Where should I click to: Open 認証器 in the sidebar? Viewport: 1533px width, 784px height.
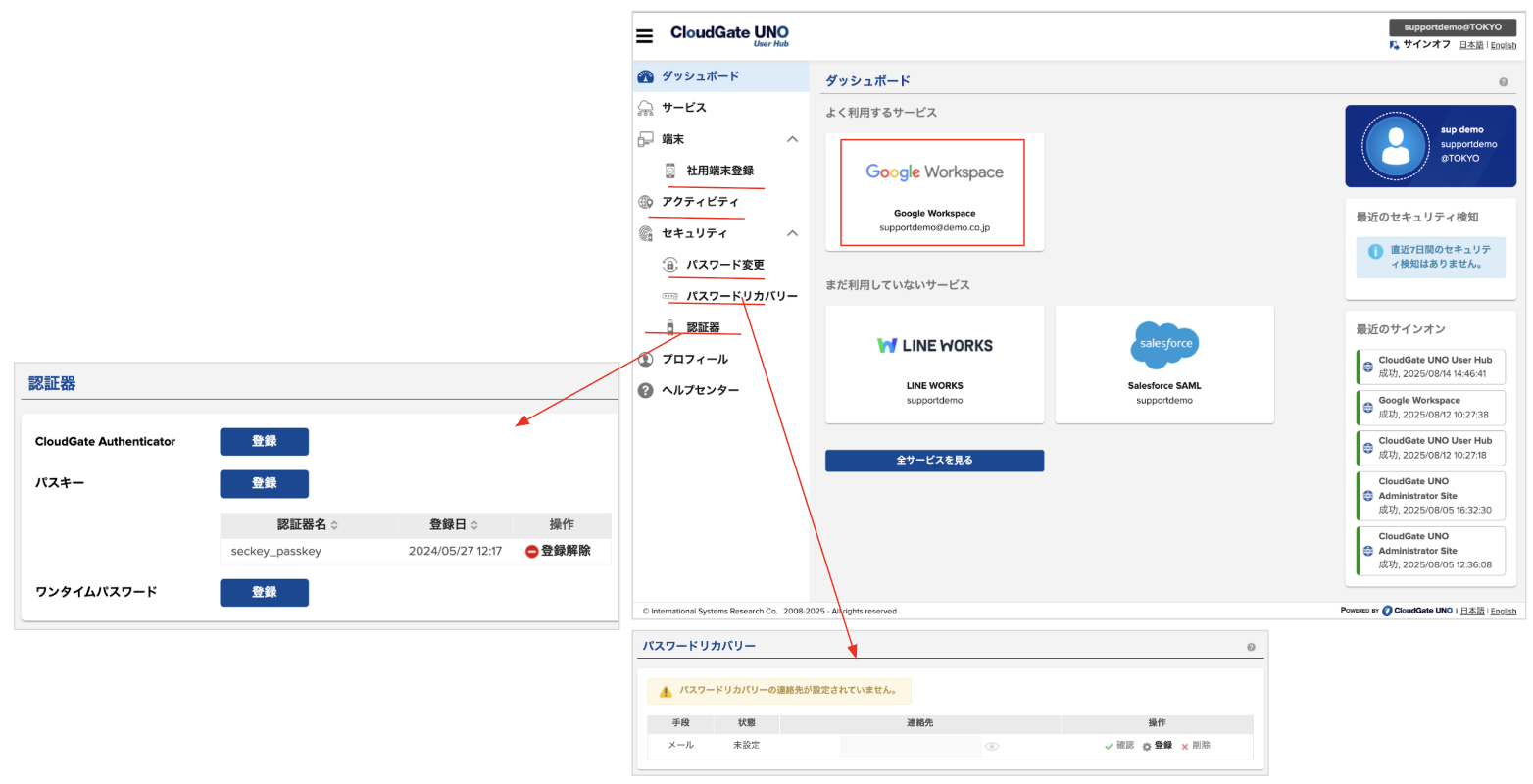(720, 327)
